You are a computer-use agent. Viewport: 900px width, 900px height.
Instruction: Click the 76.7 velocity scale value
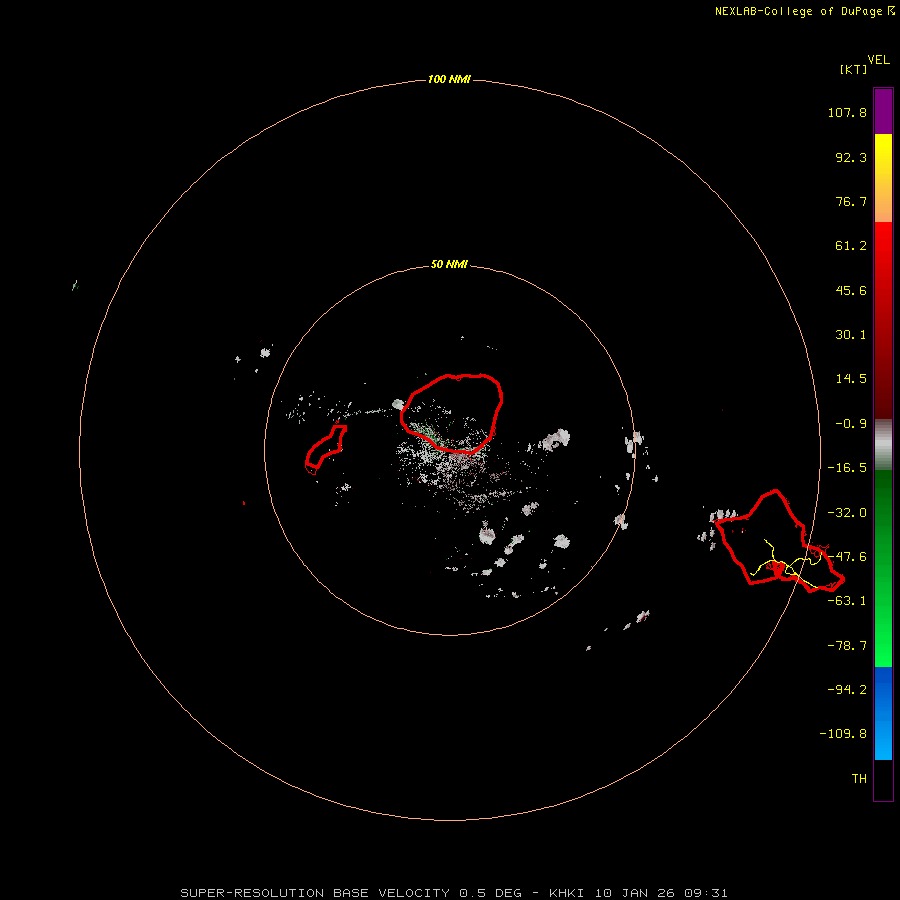(x=851, y=201)
